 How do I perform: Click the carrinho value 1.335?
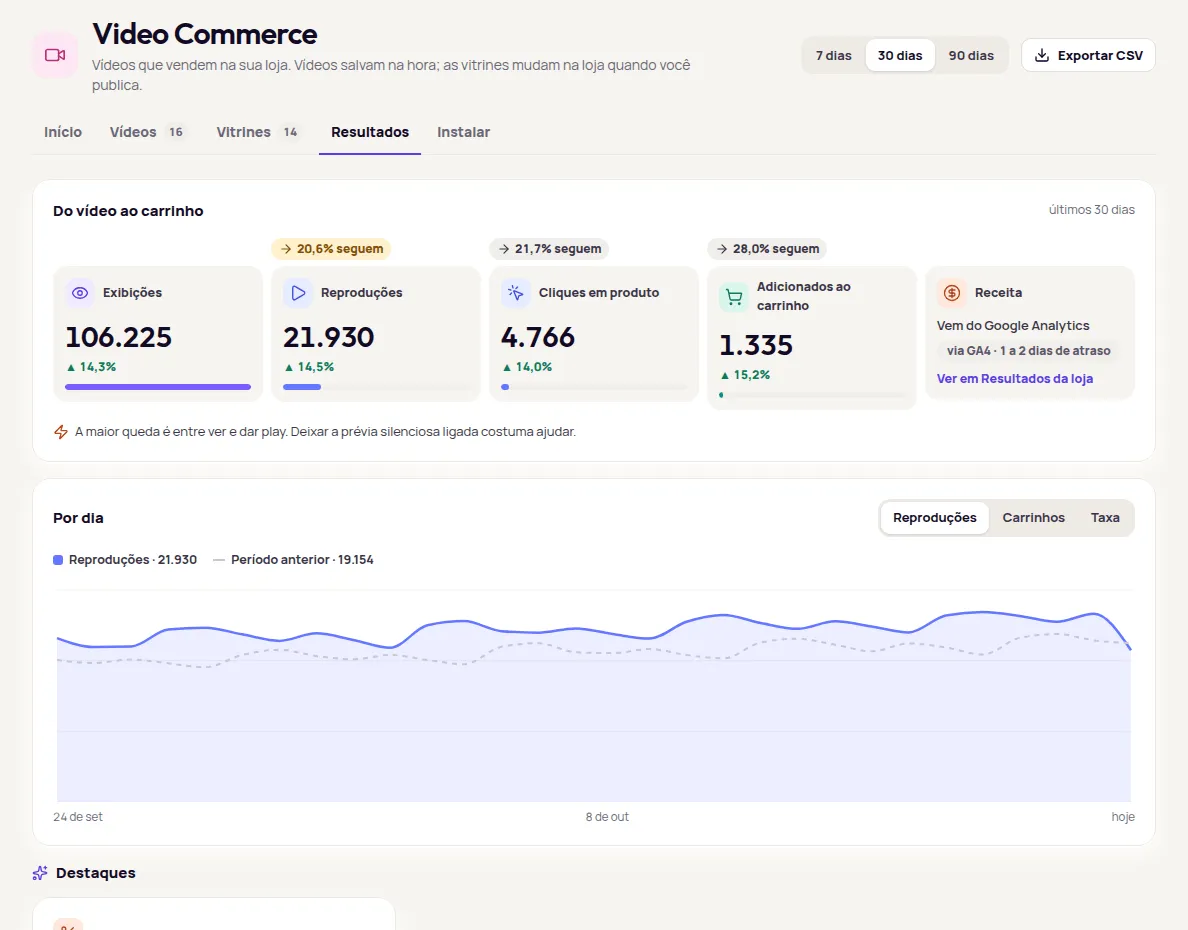(756, 346)
